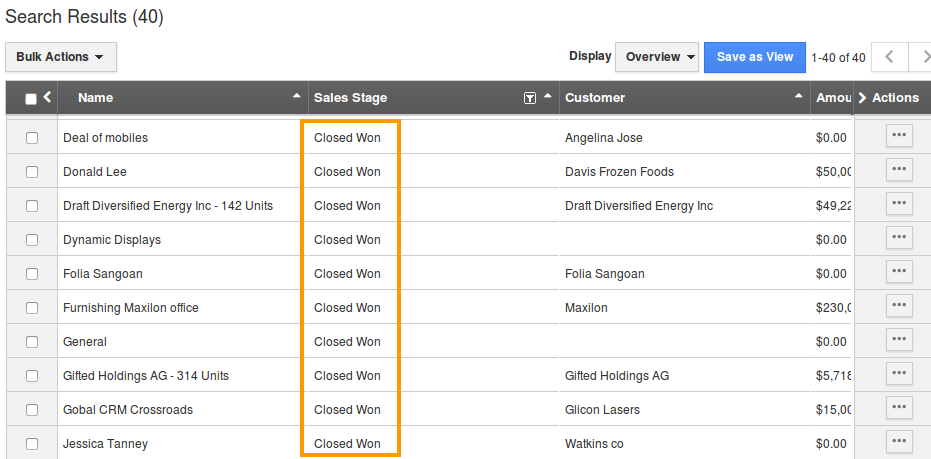The height and width of the screenshot is (459, 931).
Task: Open actions menu for General row
Action: (899, 339)
